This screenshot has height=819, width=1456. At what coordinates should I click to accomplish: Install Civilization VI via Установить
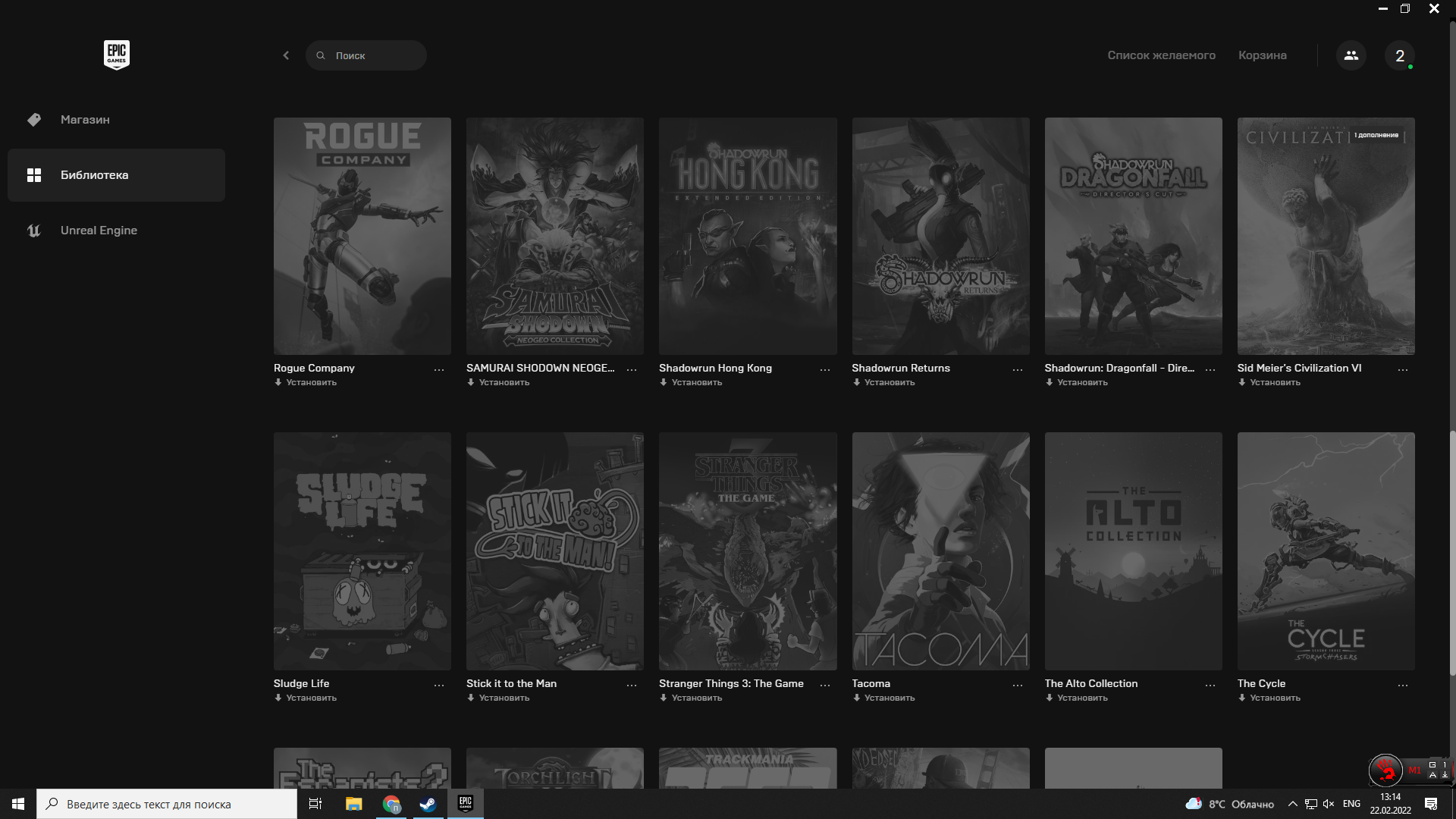[x=1269, y=382]
